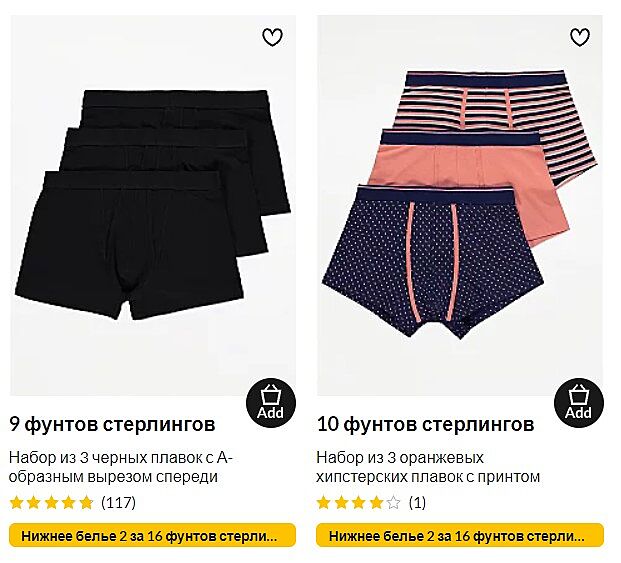This screenshot has width=621, height=563.
Task: Click the empty fifth star on orange trunks rating
Action: 393,503
